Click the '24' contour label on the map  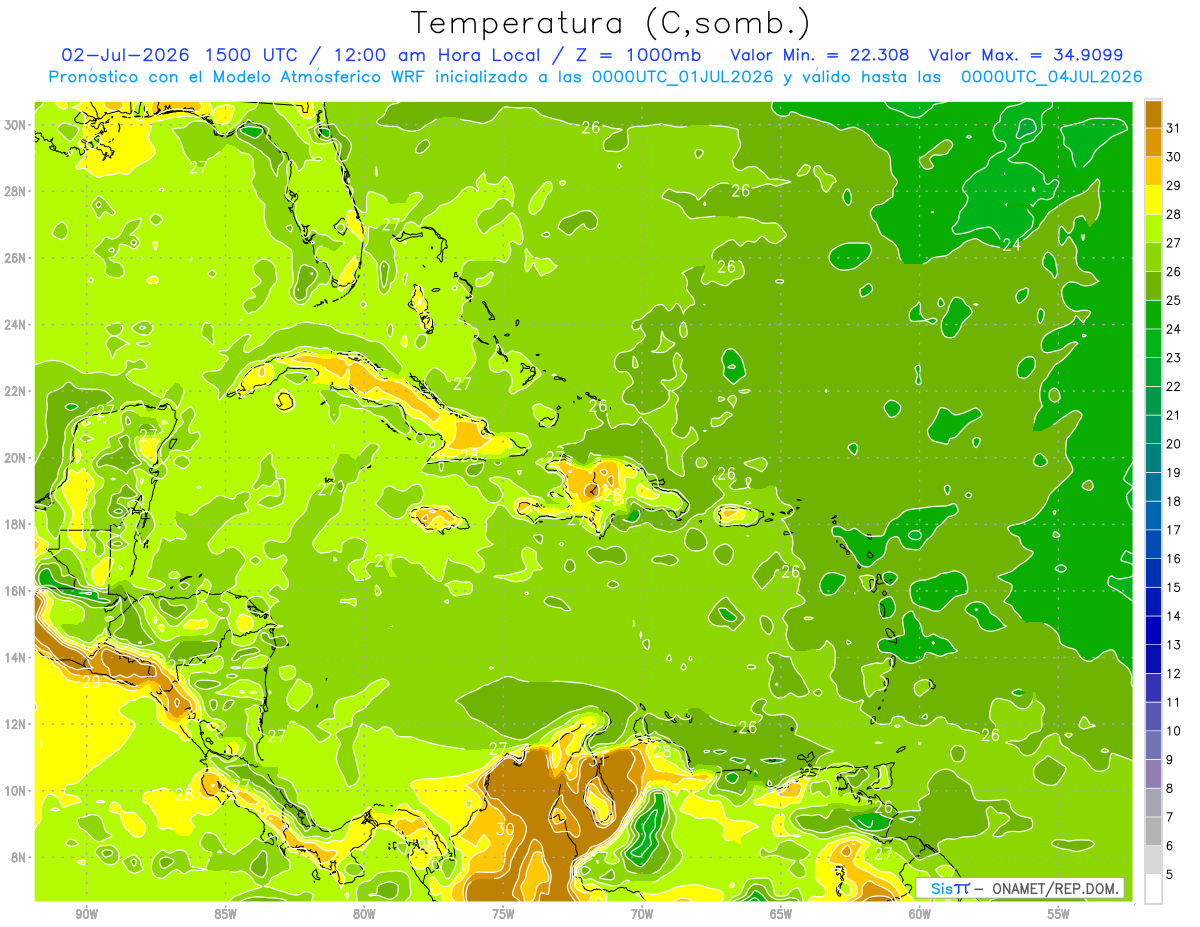point(1012,245)
